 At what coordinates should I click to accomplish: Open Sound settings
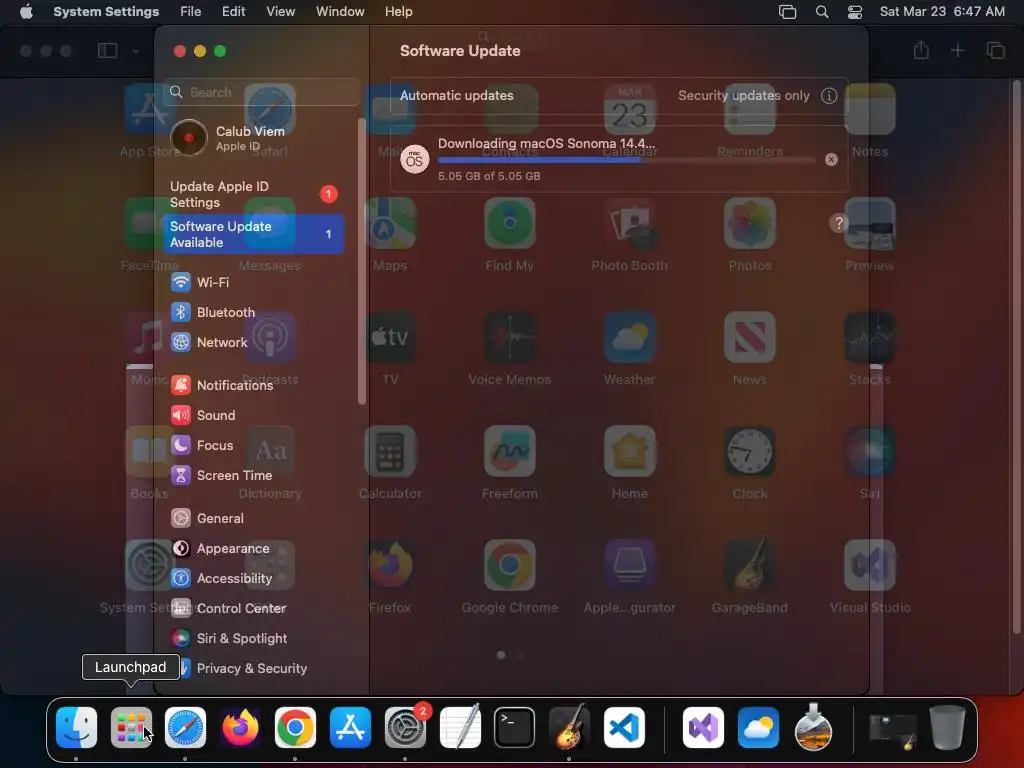pyautogui.click(x=255, y=415)
